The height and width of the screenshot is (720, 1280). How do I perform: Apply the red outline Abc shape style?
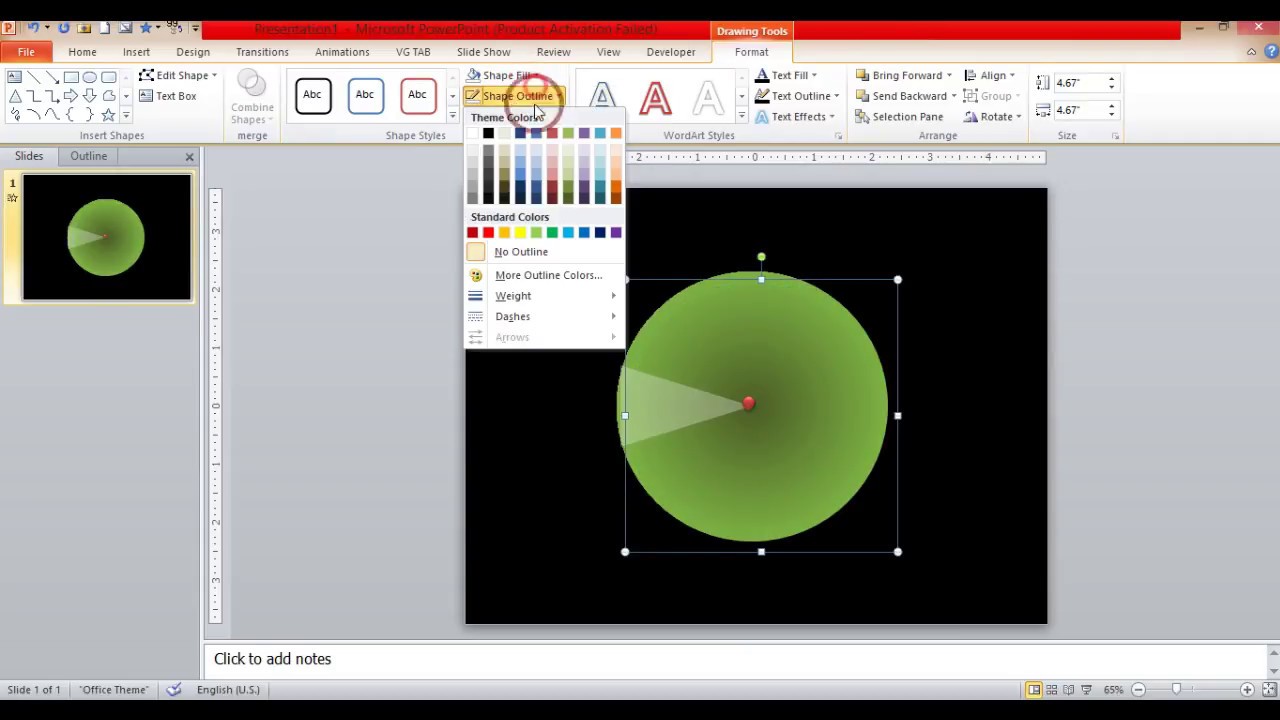(417, 96)
